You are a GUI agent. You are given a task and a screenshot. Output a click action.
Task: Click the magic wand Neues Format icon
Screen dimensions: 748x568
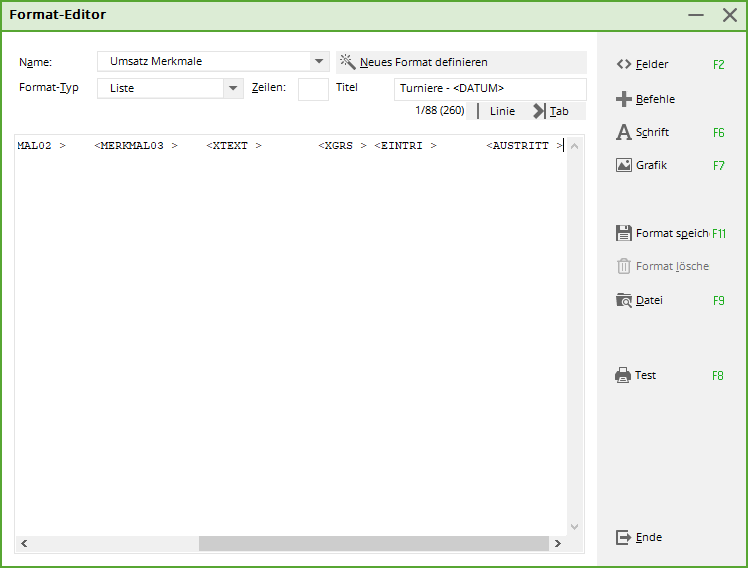coord(347,62)
